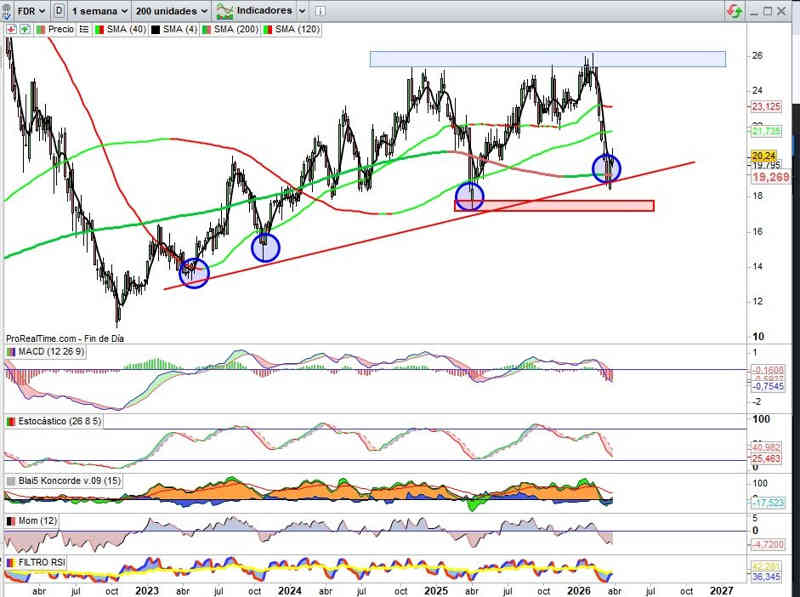Click the D daily-view icon
Screen dimensions: 800x597
61,10
